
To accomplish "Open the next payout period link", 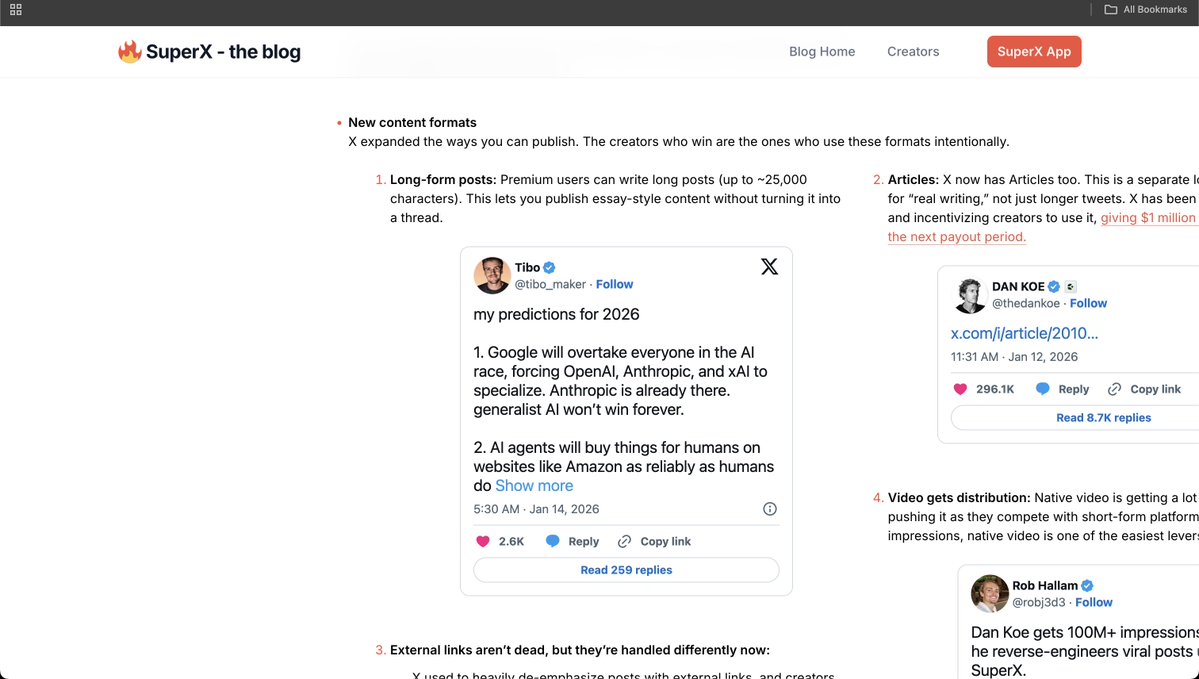I will coord(957,237).
